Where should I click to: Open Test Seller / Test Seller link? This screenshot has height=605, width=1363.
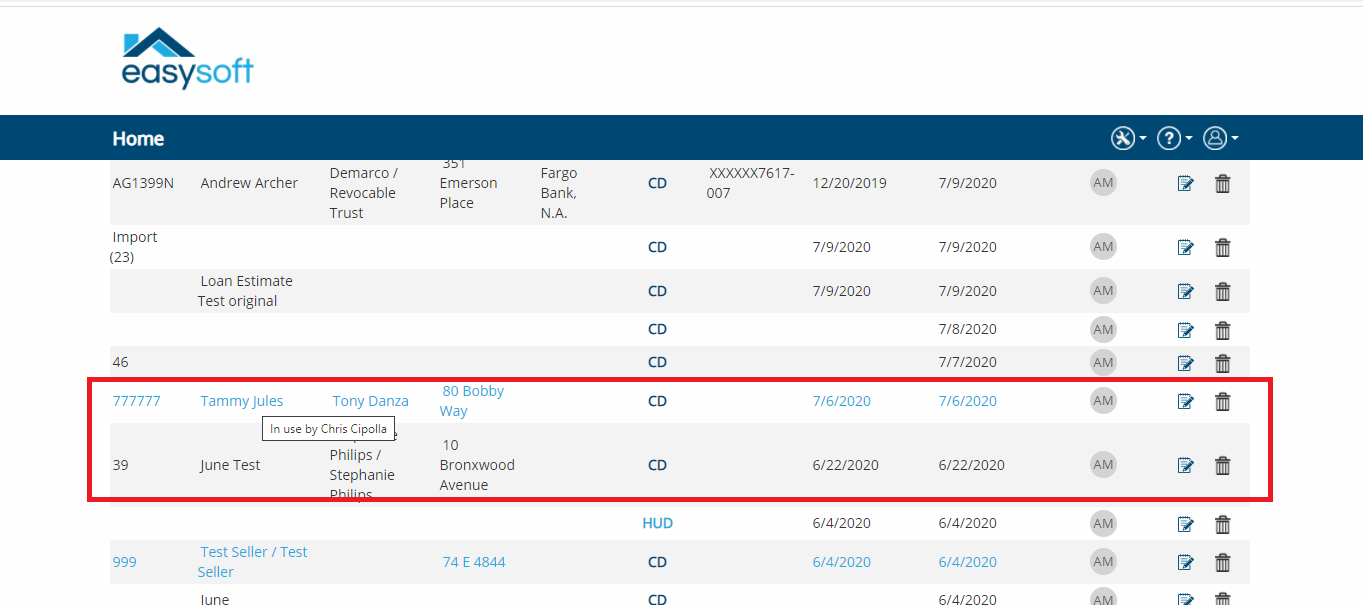[x=252, y=562]
